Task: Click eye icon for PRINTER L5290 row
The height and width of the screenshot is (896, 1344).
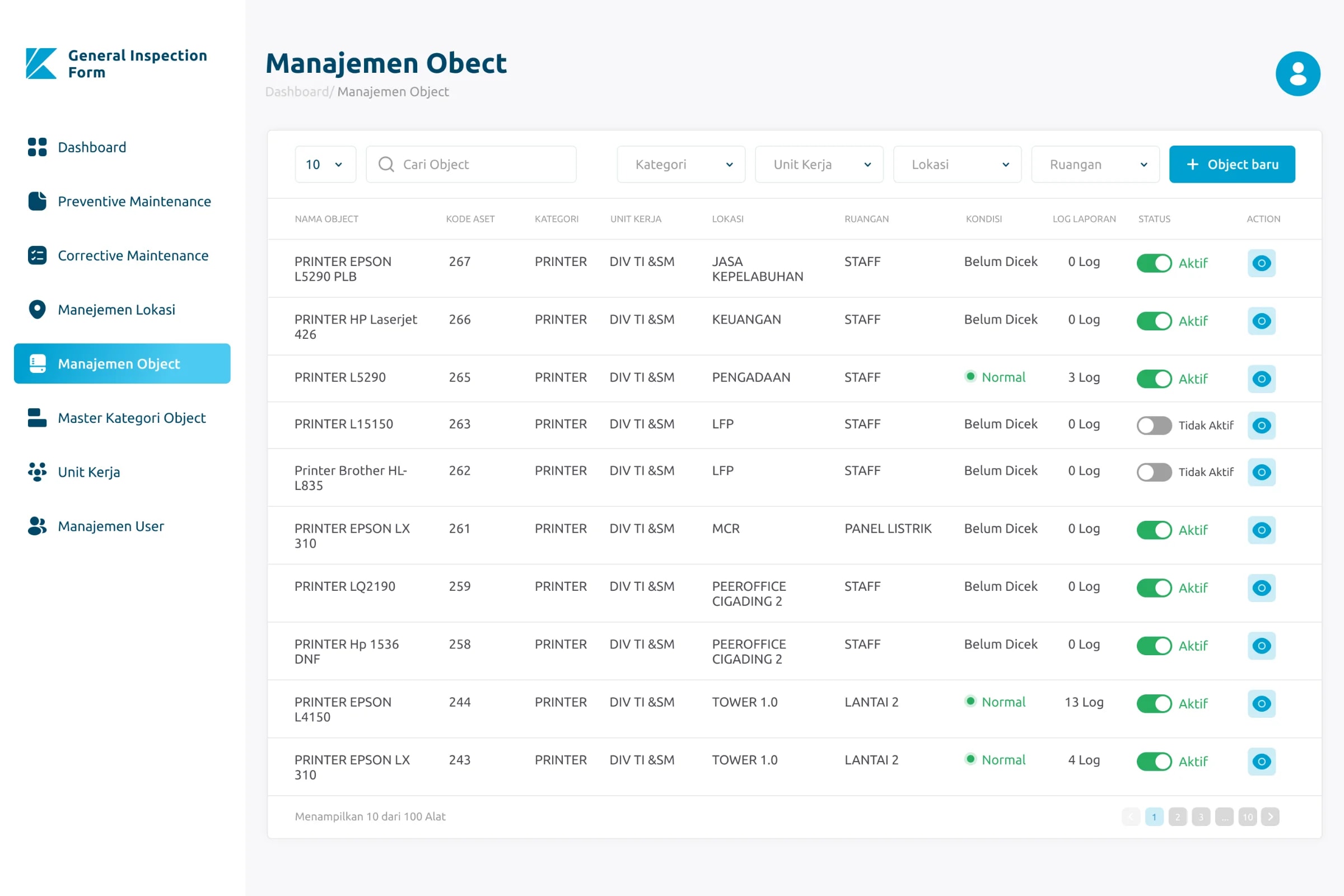Action: pos(1261,379)
